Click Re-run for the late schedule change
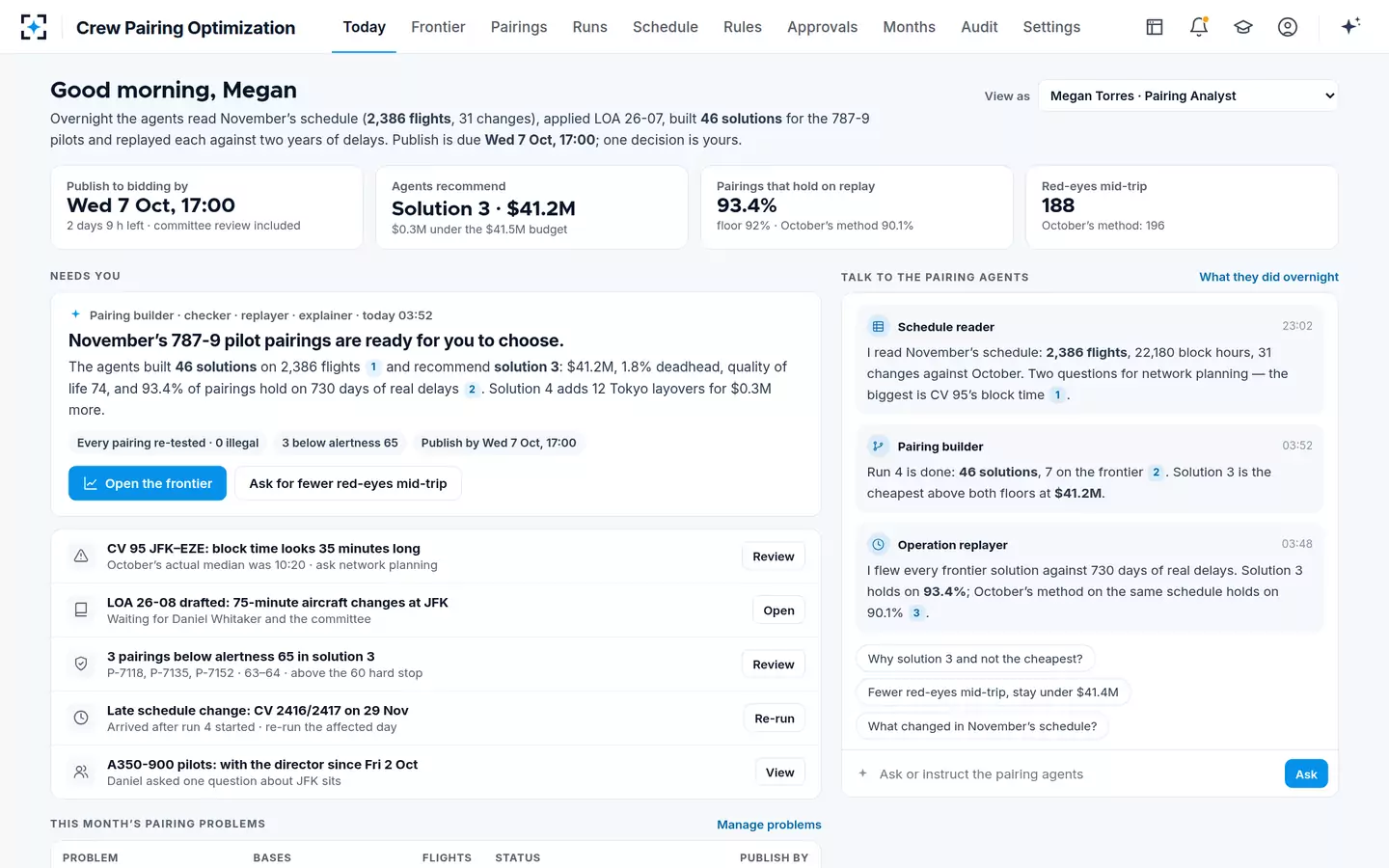1389x868 pixels. 775,719
